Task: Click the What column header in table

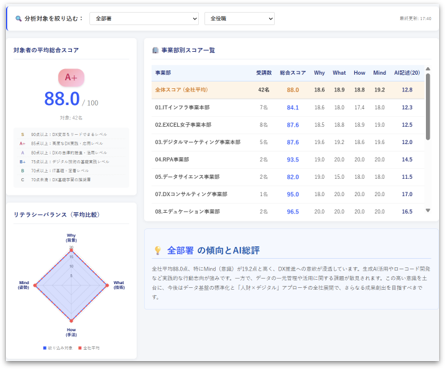Action: tap(339, 73)
